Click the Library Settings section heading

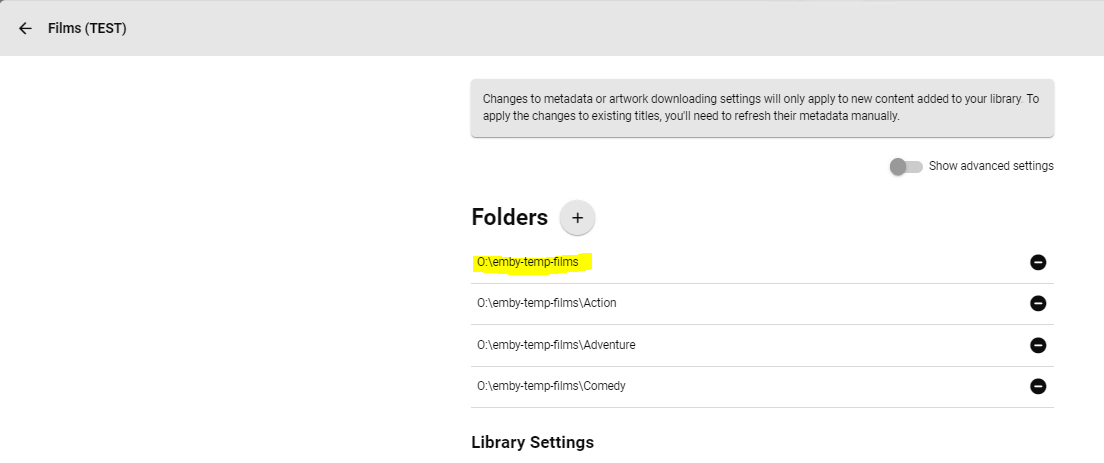click(532, 442)
